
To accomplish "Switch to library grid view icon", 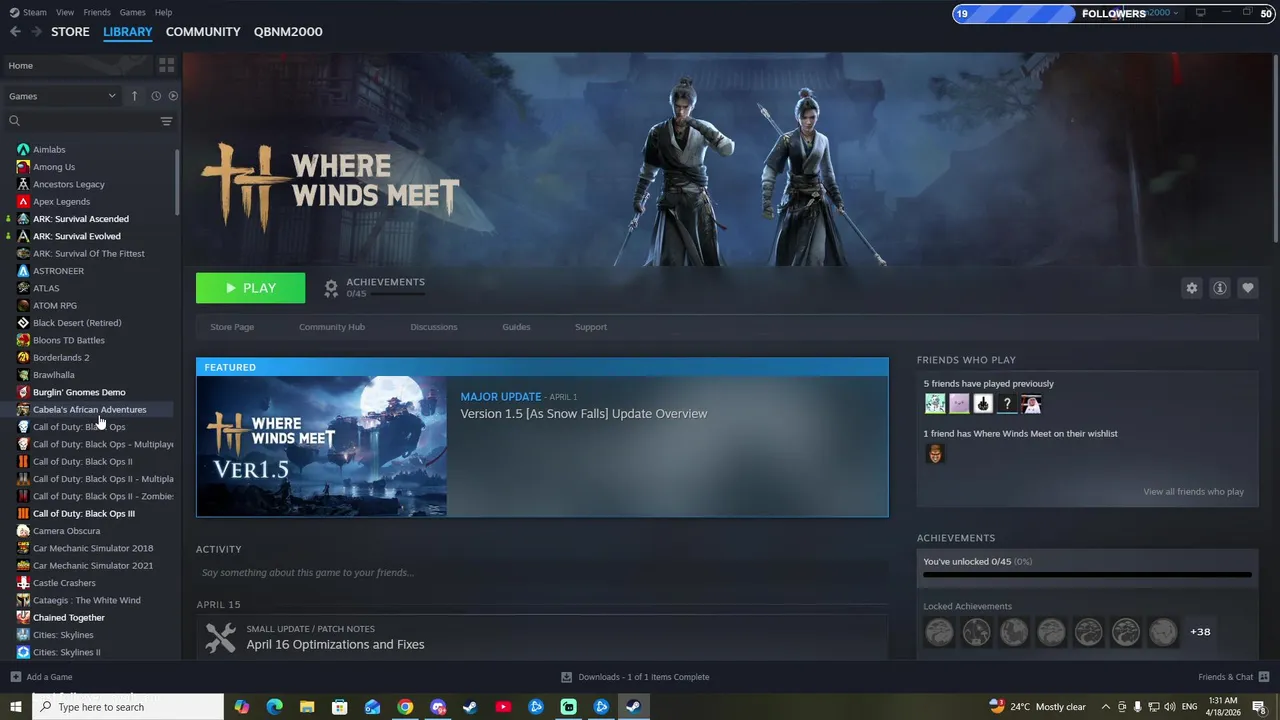I will pyautogui.click(x=166, y=65).
